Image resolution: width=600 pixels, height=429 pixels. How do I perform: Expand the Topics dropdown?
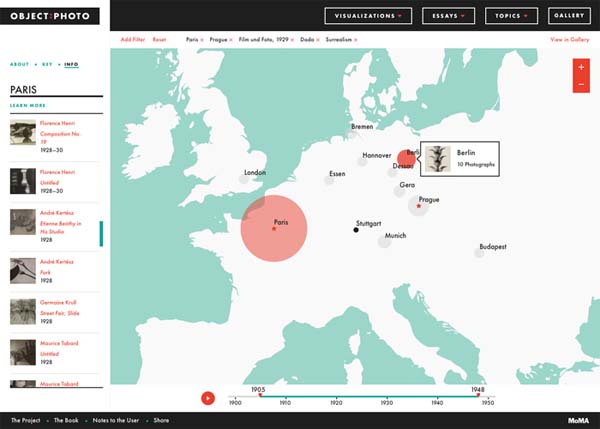[511, 16]
